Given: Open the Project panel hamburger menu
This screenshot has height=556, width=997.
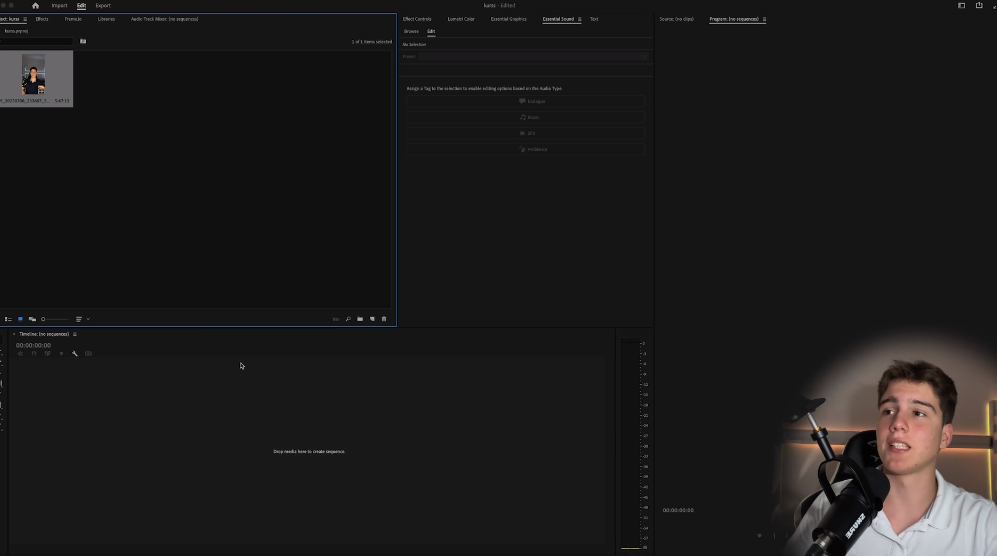Looking at the screenshot, I should click(x=25, y=19).
